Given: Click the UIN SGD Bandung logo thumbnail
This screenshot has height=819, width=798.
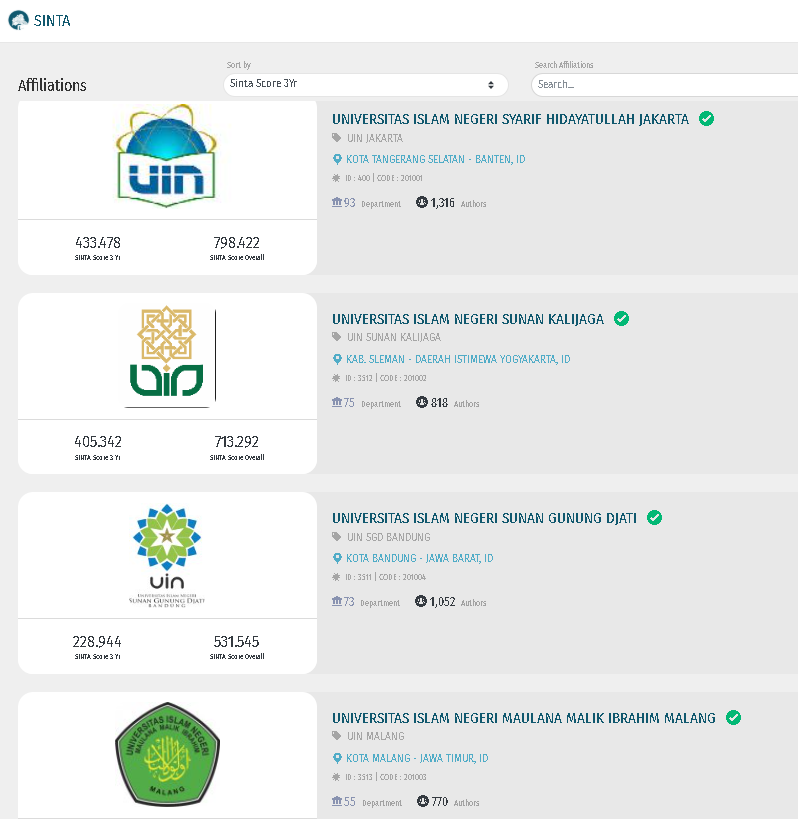Looking at the screenshot, I should point(167,556).
